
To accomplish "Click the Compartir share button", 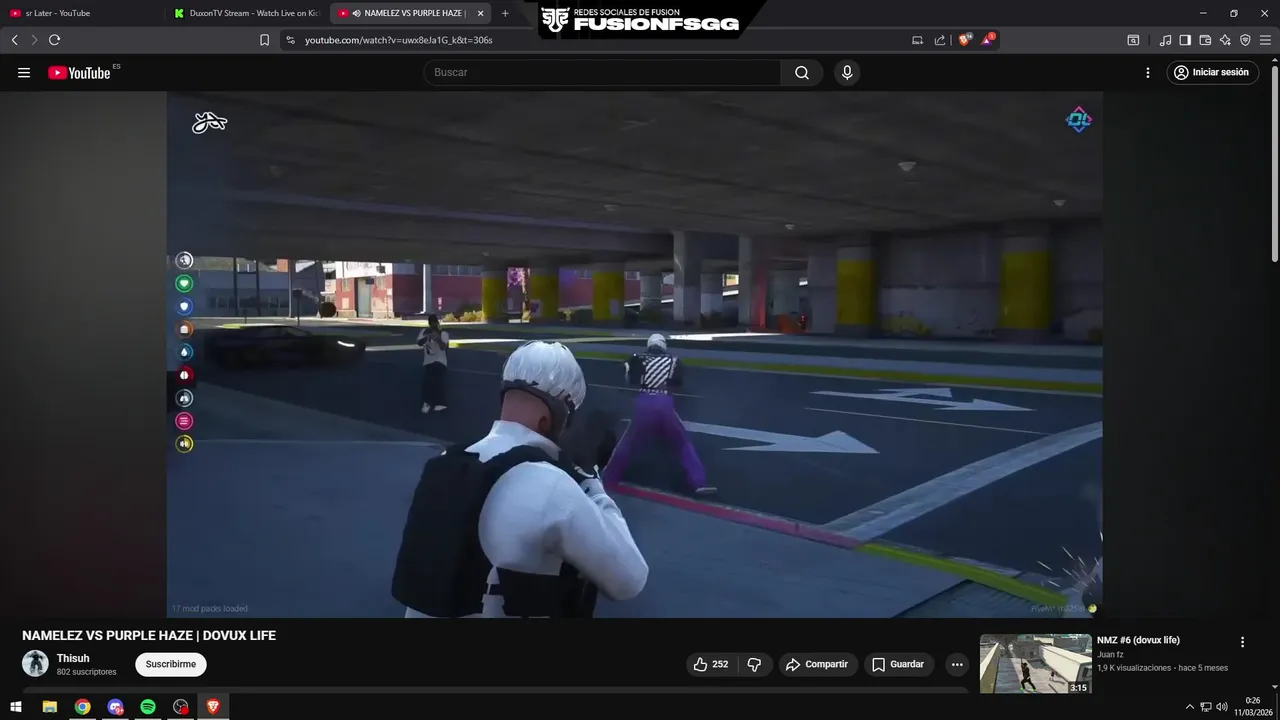I will pyautogui.click(x=817, y=664).
